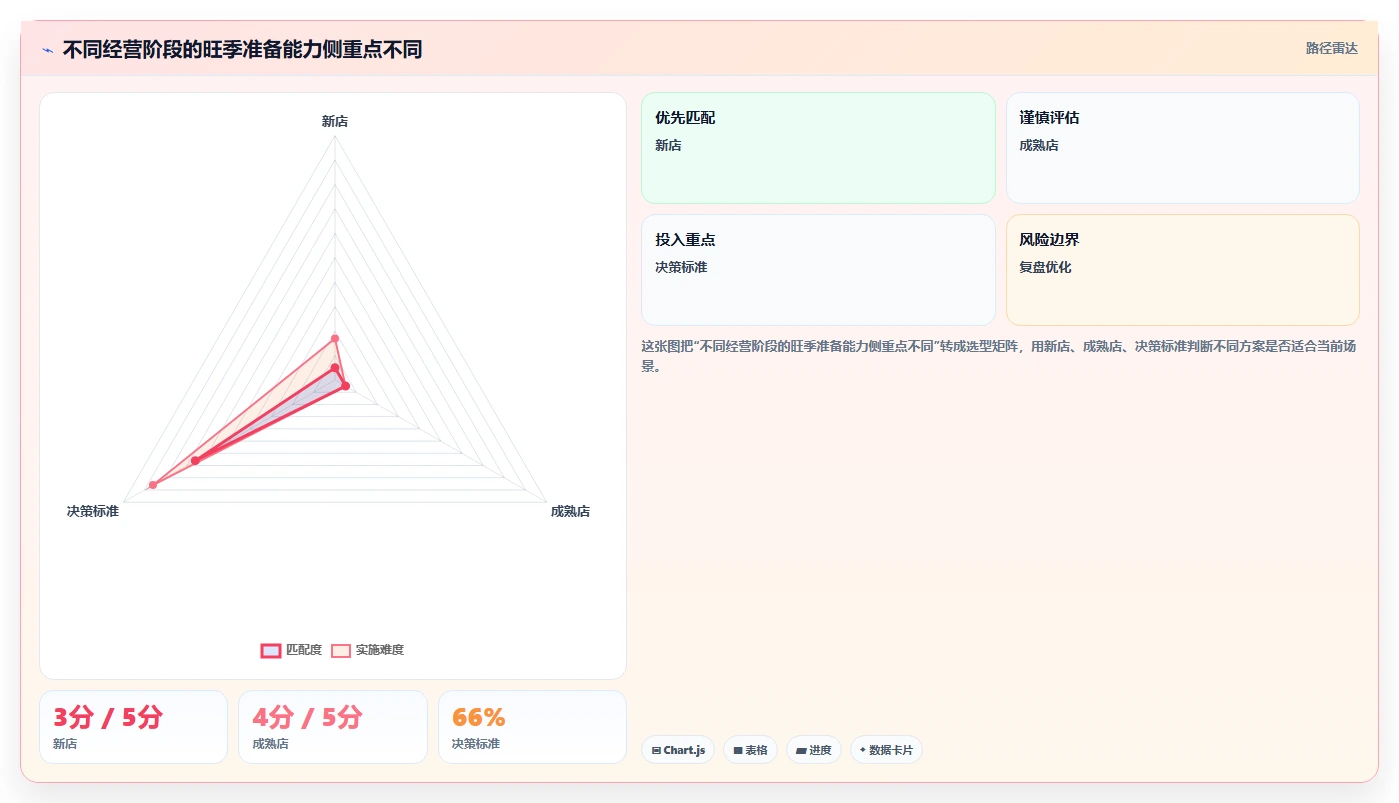This screenshot has width=1399, height=803.
Task: Click the 新店 axis label on radar
Action: click(x=335, y=121)
